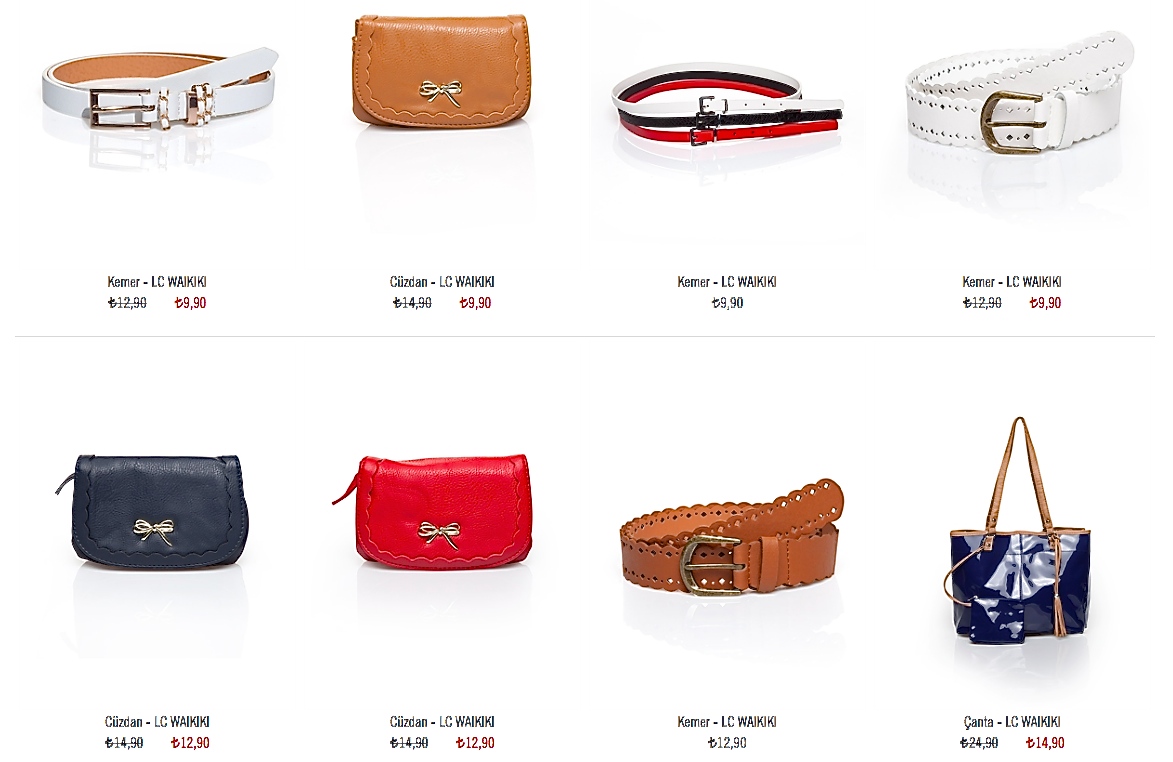Click Kemer - LC WAIKIKI under three-belt set
The height and width of the screenshot is (762, 1173).
coord(726,282)
